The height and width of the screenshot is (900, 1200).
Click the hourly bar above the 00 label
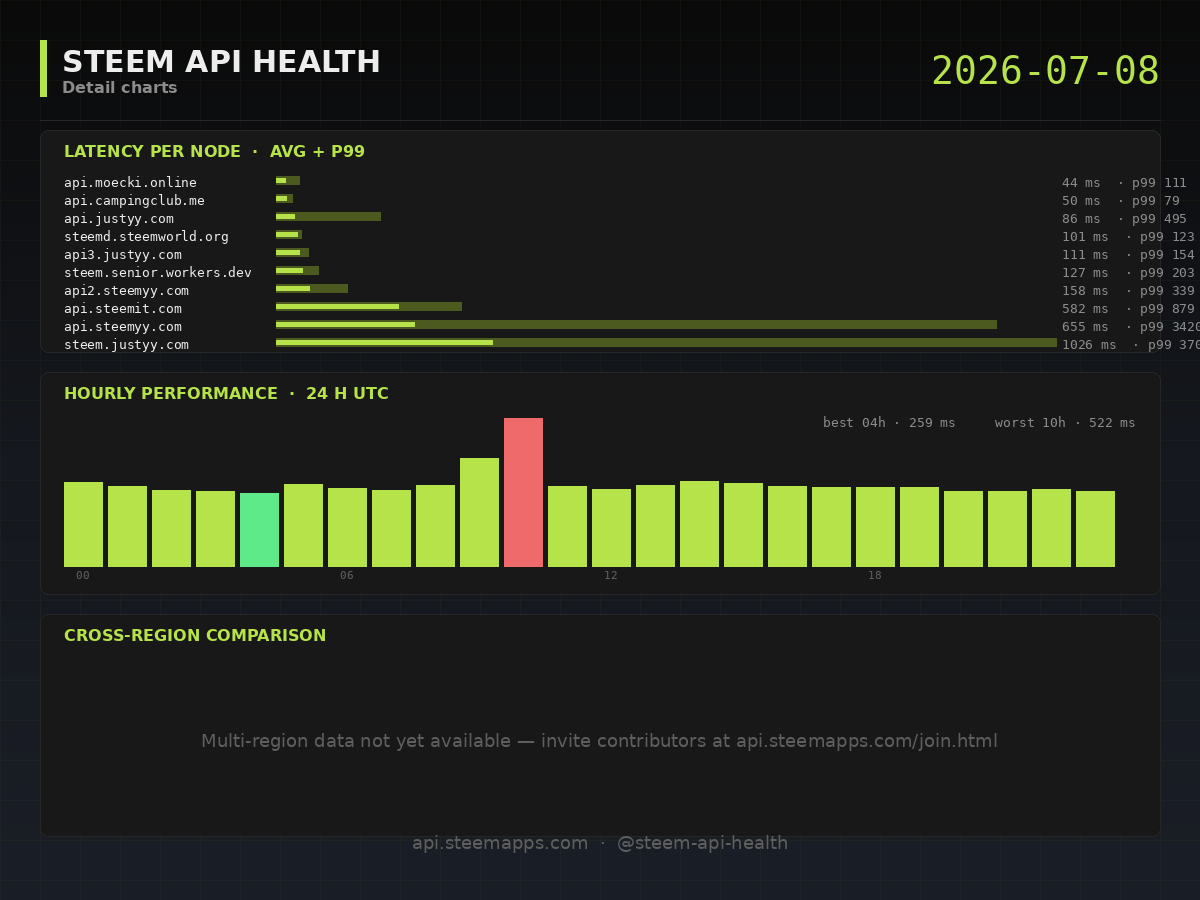pyautogui.click(x=83, y=524)
